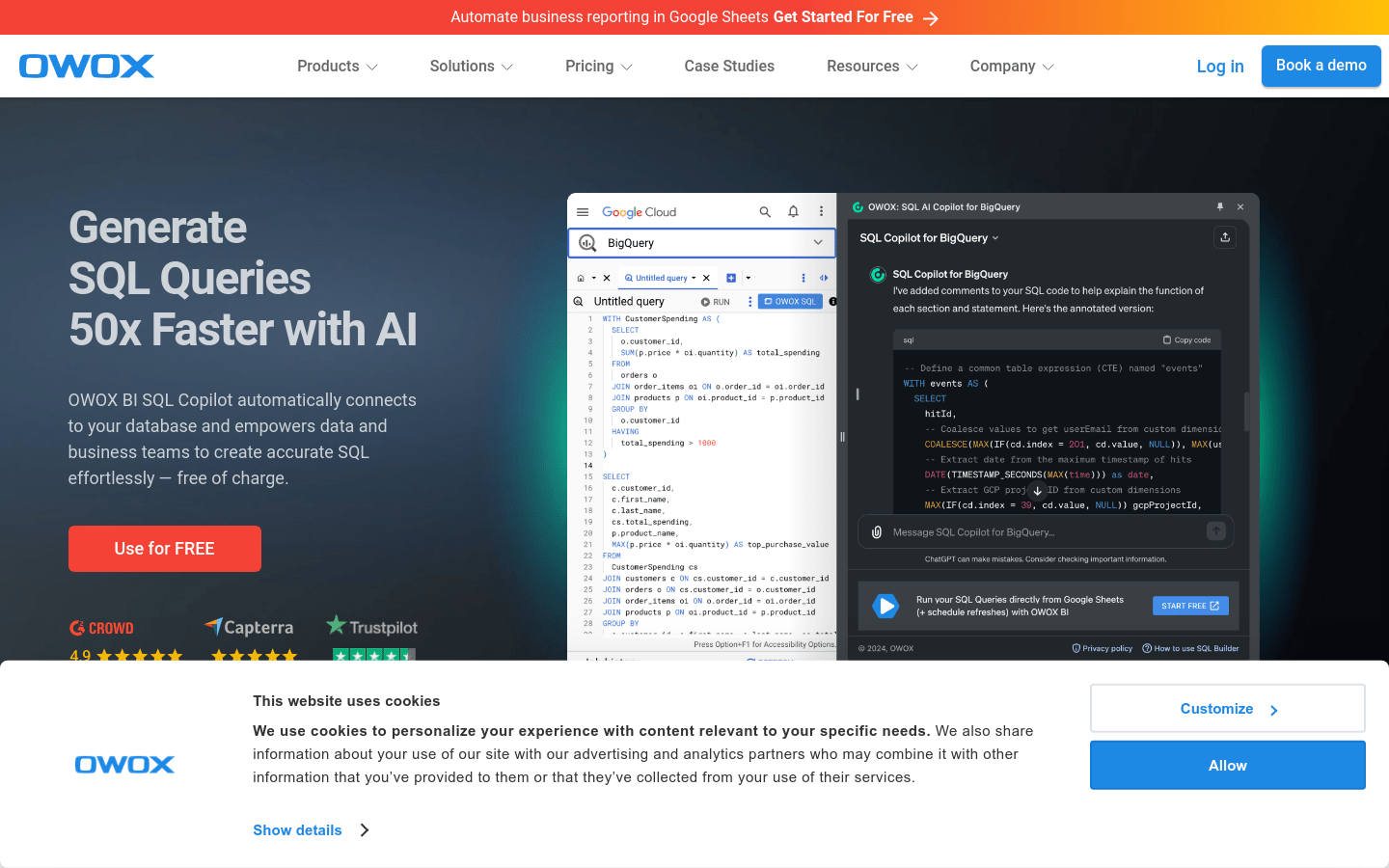The height and width of the screenshot is (868, 1389).
Task: Click the Copilot chat vertical scrollbar
Action: coord(1247,412)
